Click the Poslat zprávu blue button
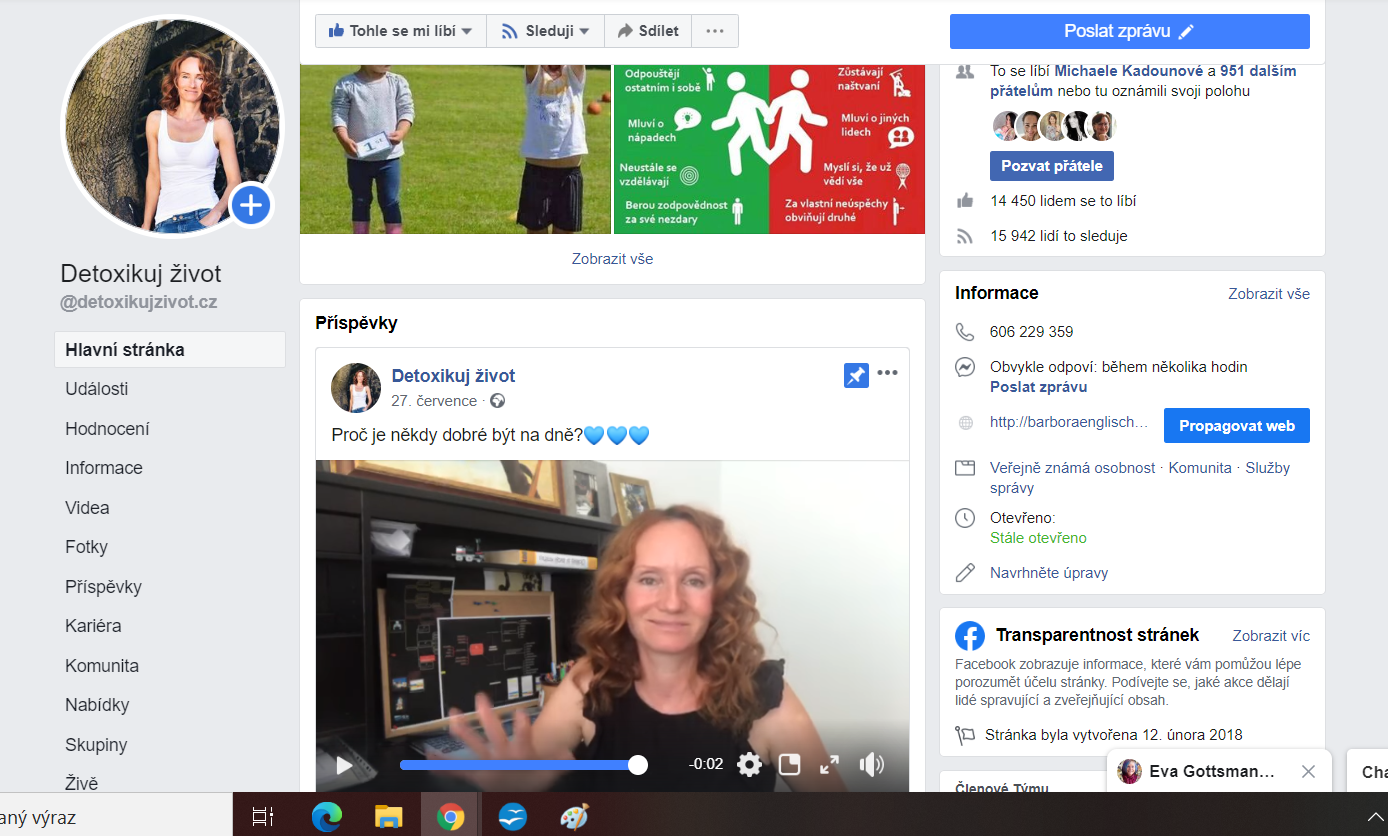The height and width of the screenshot is (836, 1388). 1129,31
